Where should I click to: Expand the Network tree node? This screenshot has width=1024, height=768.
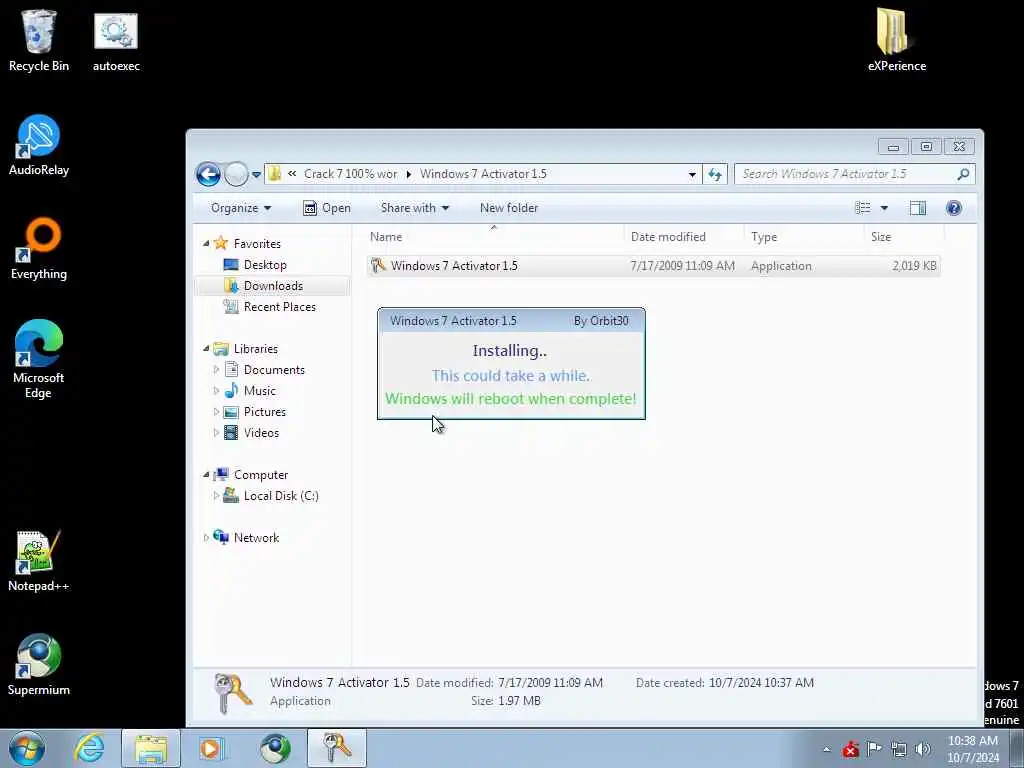click(x=206, y=537)
